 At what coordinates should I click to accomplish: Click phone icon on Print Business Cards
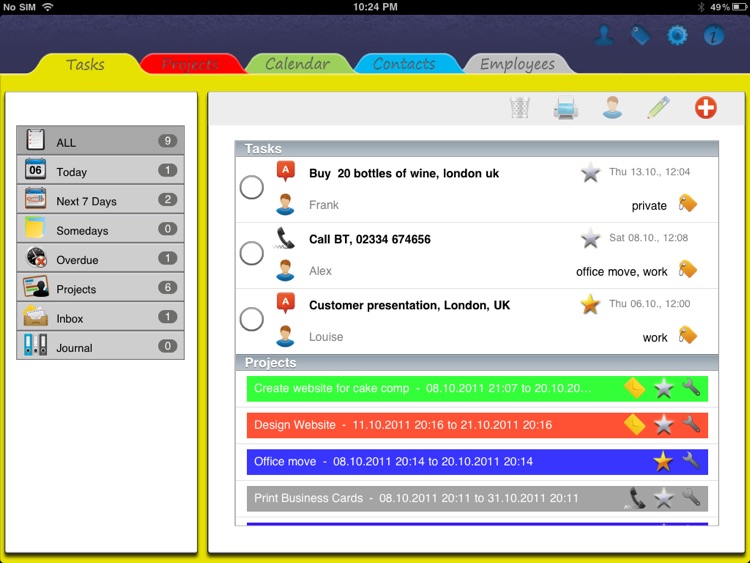click(x=636, y=498)
